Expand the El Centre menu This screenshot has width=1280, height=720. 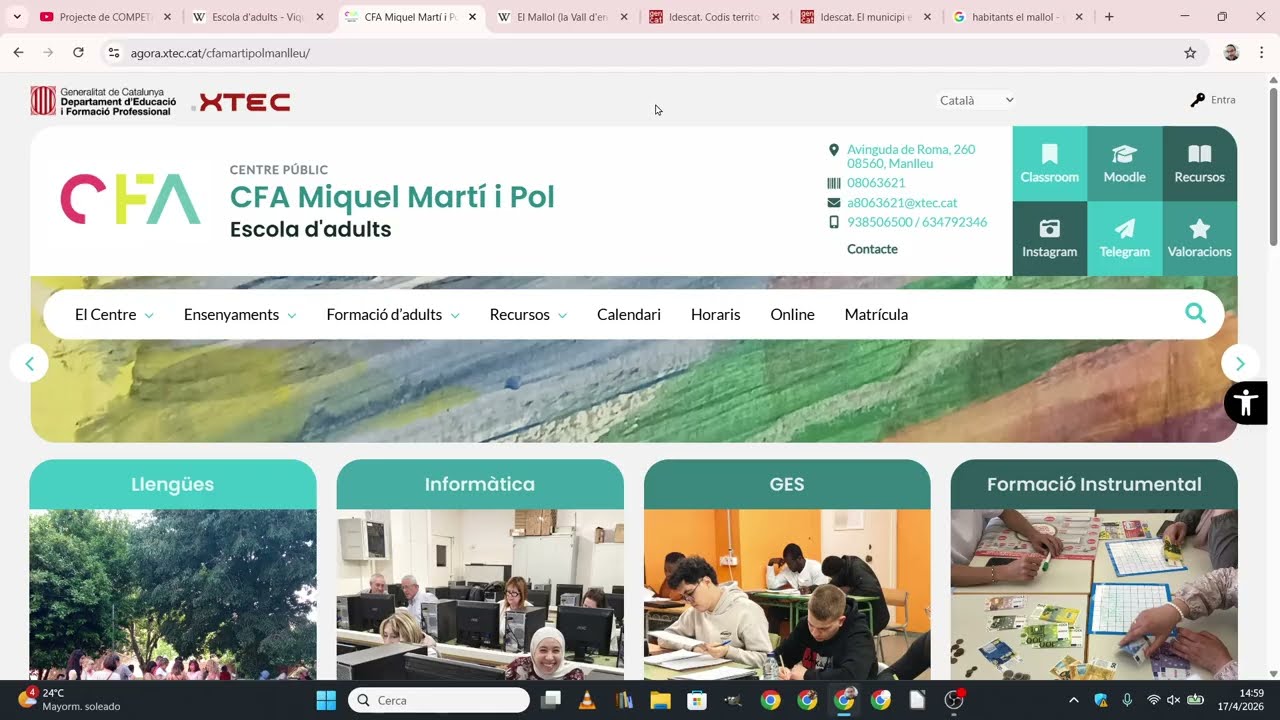coord(114,314)
